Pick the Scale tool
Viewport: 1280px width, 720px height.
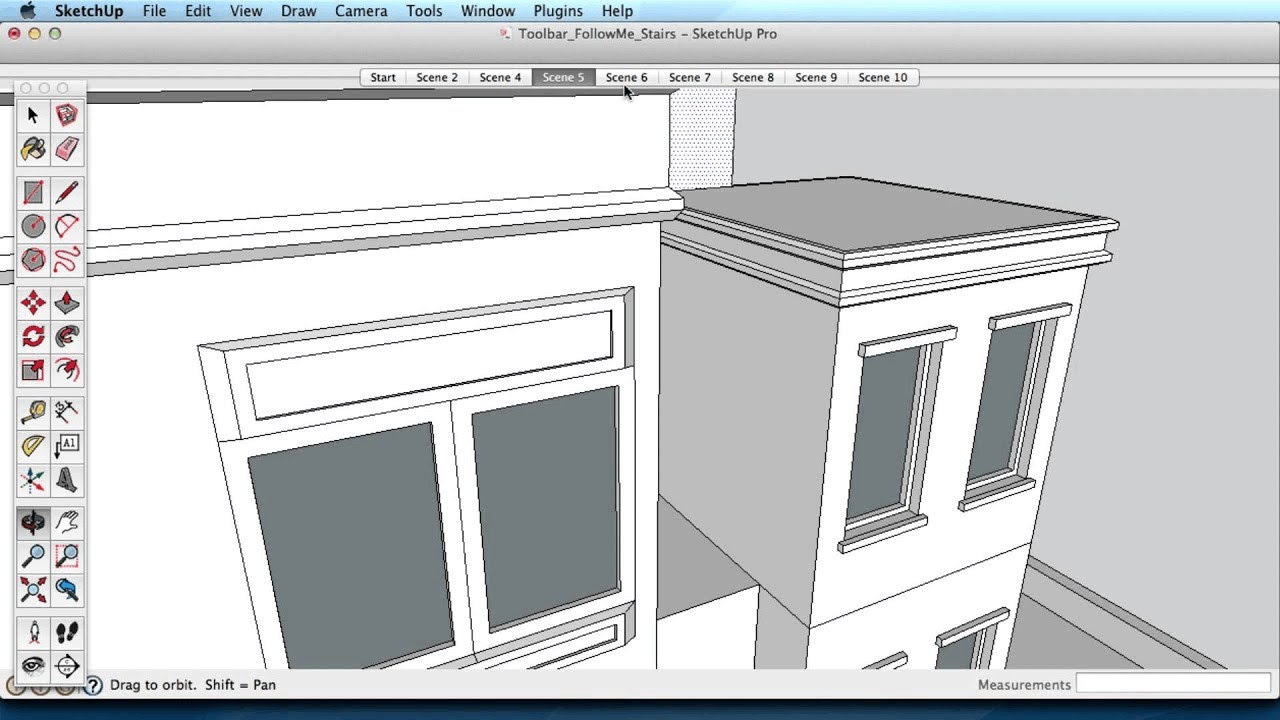pyautogui.click(x=33, y=371)
